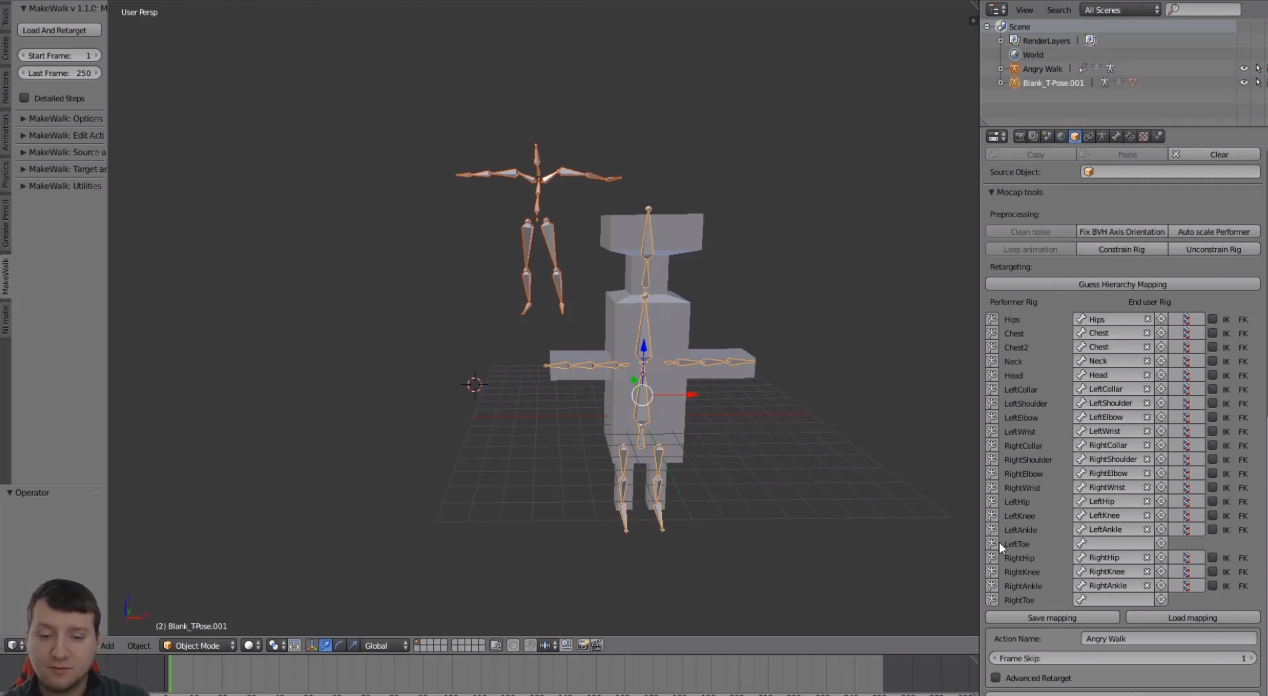Click the RightToe end user bone field
Image resolution: width=1268 pixels, height=696 pixels.
pos(1113,599)
